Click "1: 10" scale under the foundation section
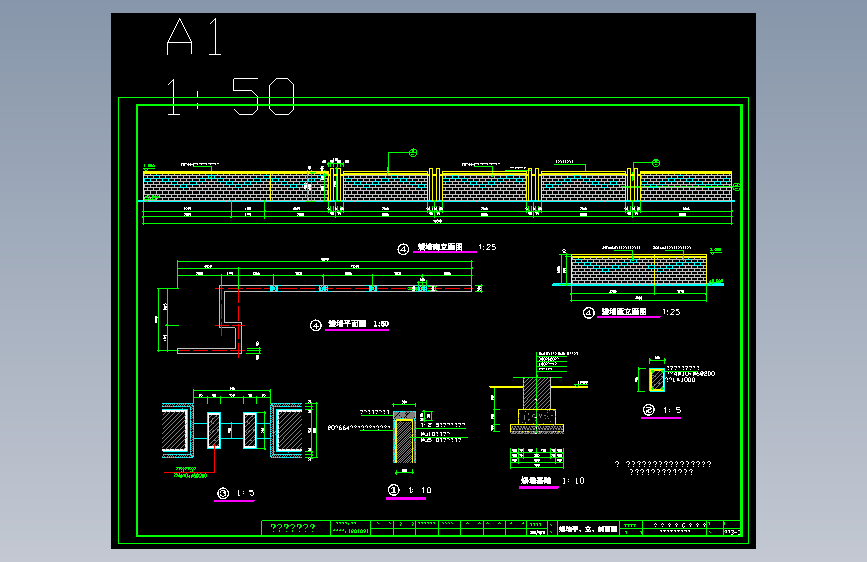The height and width of the screenshot is (562, 867). (573, 481)
